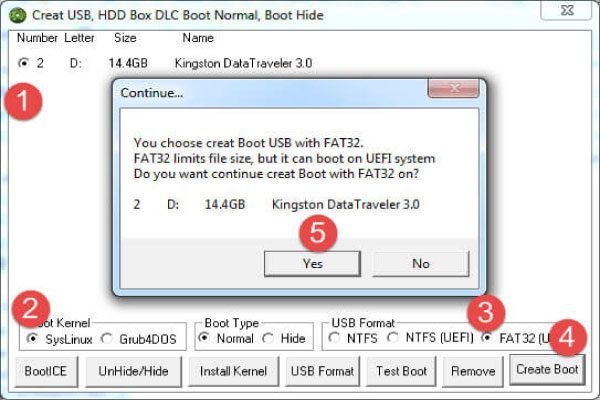The image size is (600, 400).
Task: Choose Hide boot type
Action: coord(268,338)
